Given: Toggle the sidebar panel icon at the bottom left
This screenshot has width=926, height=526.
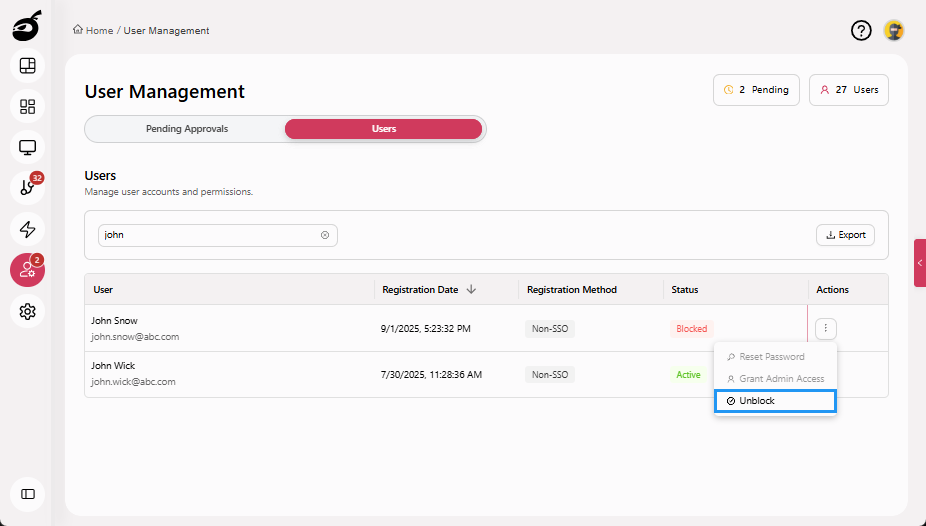Looking at the screenshot, I should coord(28,494).
